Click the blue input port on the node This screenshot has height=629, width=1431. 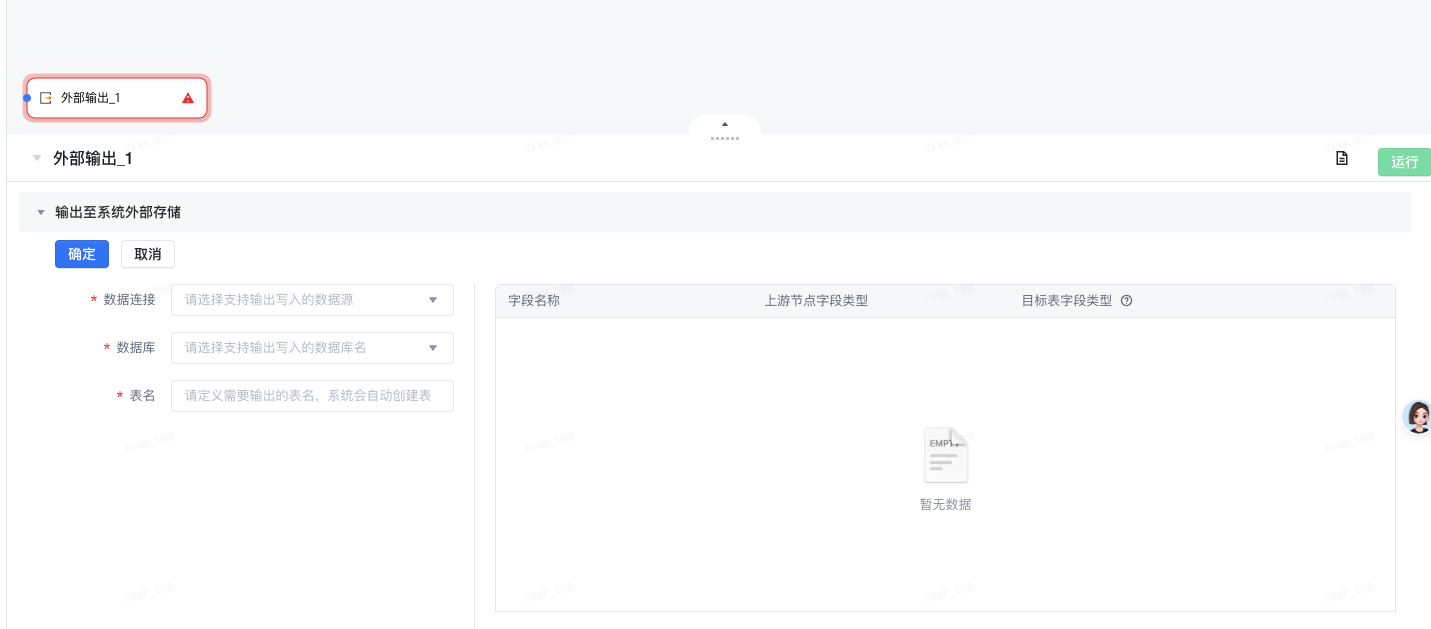pyautogui.click(x=27, y=98)
